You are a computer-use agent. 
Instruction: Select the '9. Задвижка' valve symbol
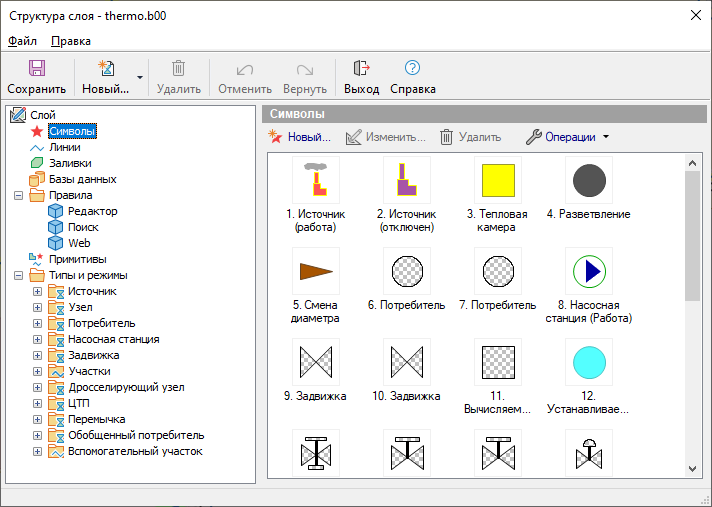tap(316, 362)
